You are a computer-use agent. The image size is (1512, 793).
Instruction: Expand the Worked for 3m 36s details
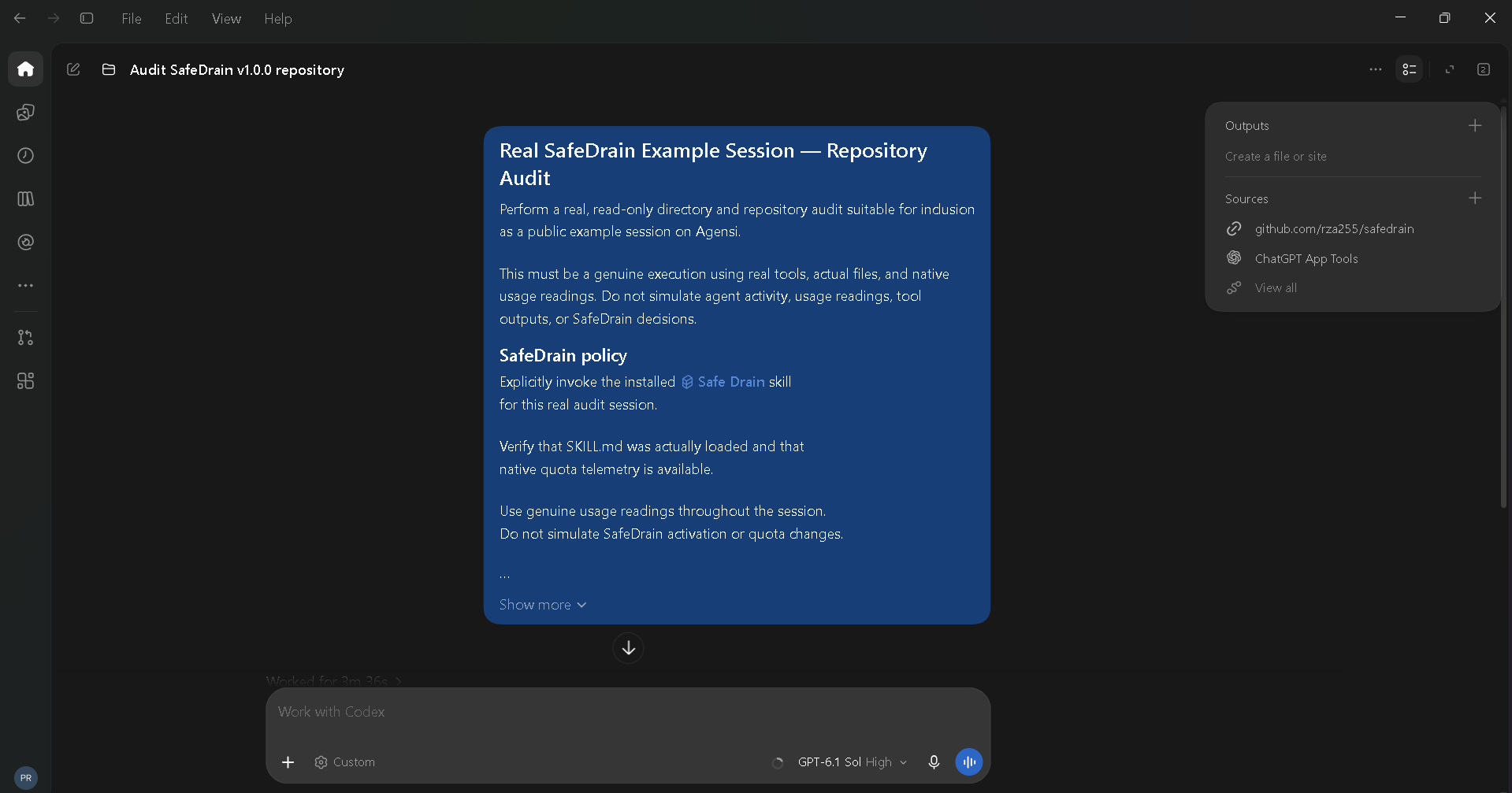334,681
